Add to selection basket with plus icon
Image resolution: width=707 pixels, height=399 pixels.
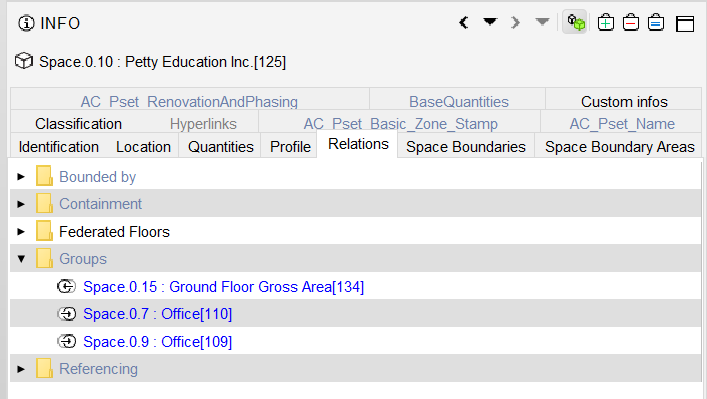[x=606, y=23]
